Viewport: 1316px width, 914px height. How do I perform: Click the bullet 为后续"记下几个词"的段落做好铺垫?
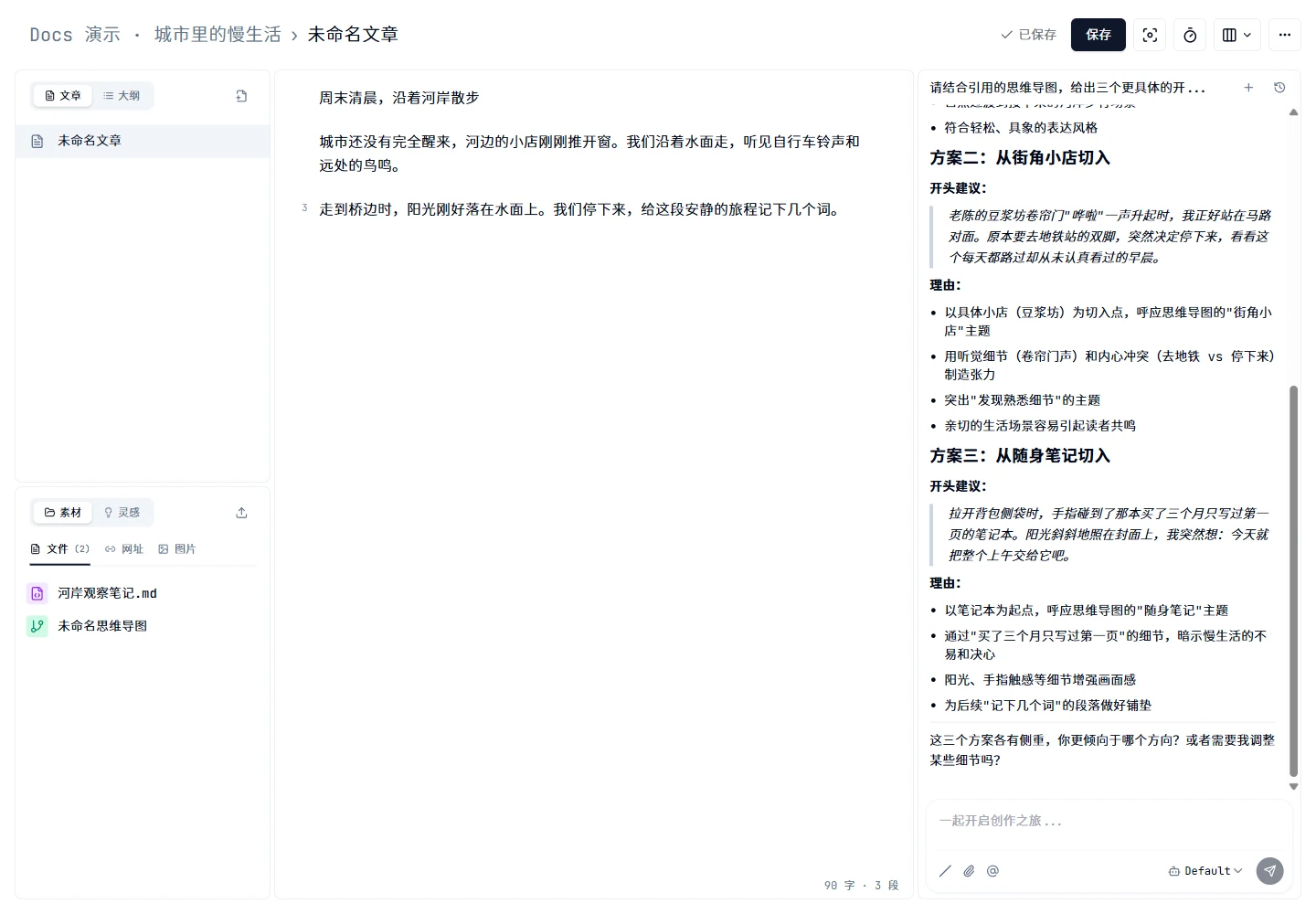point(1047,706)
